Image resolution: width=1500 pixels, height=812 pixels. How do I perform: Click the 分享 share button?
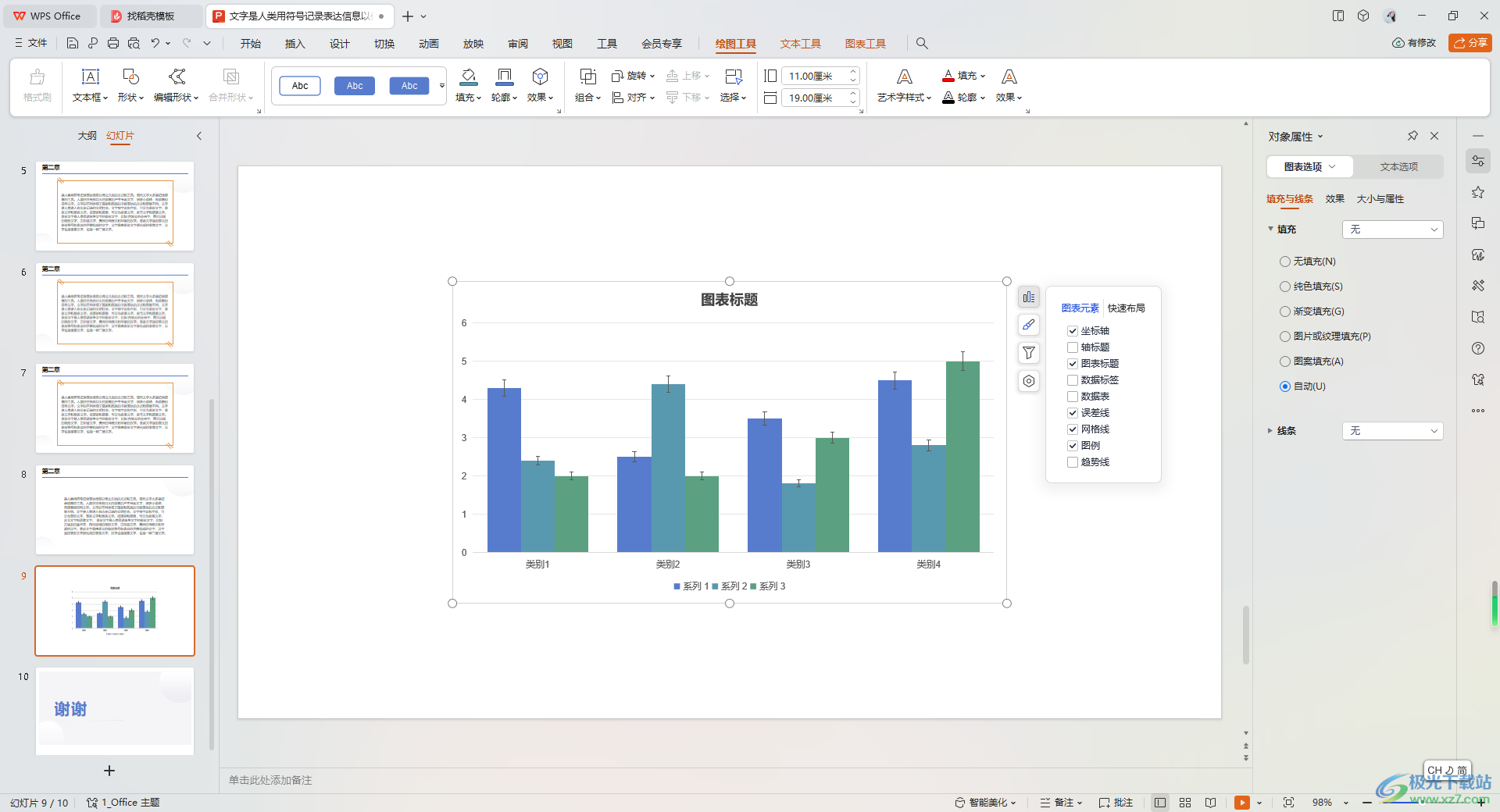1470,43
